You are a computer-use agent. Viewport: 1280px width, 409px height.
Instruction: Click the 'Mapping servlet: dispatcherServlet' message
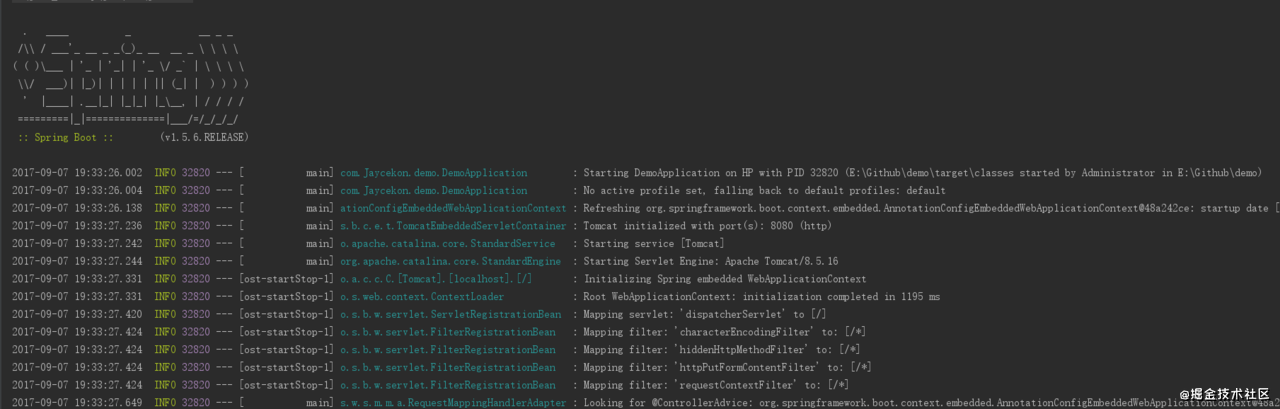click(x=705, y=315)
